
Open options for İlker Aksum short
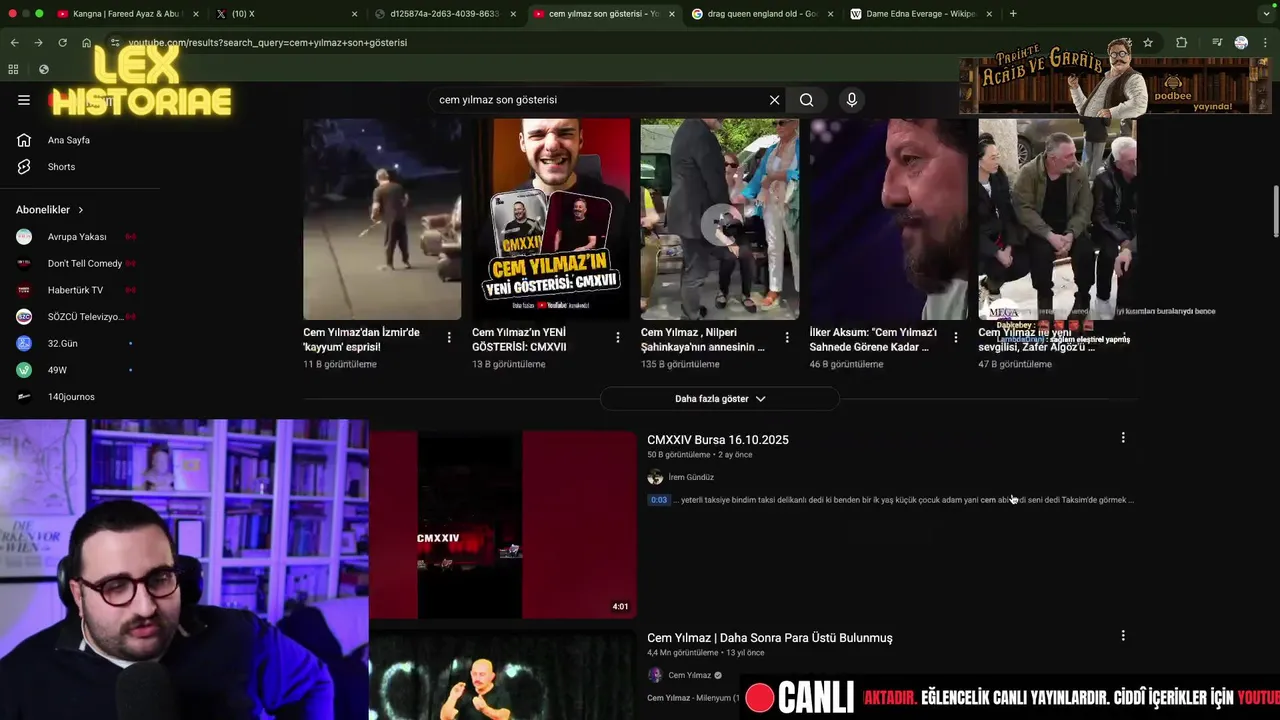[x=956, y=338]
